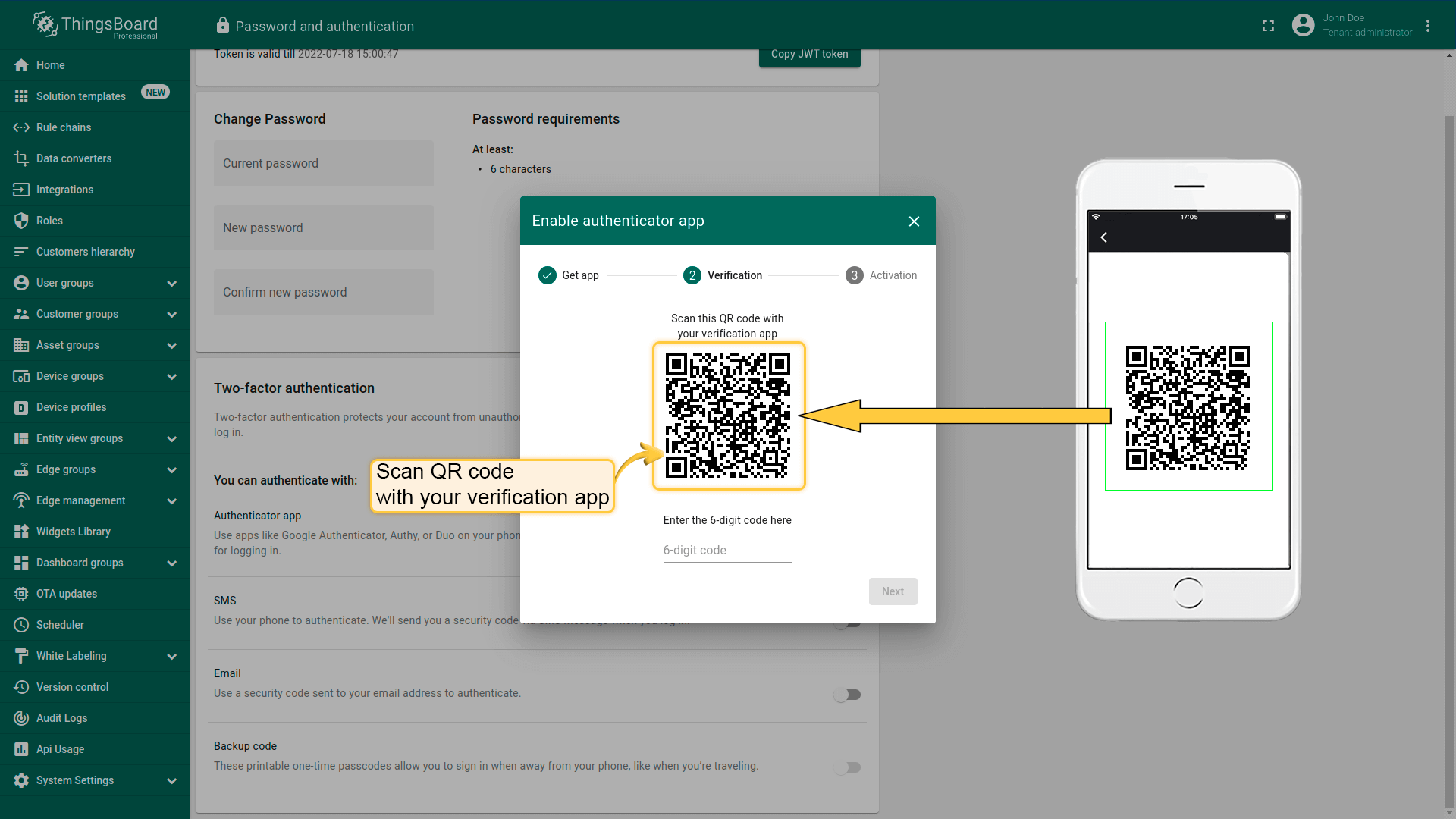Close the Enable authenticator app dialog
This screenshot has width=1456, height=819.
click(x=914, y=221)
